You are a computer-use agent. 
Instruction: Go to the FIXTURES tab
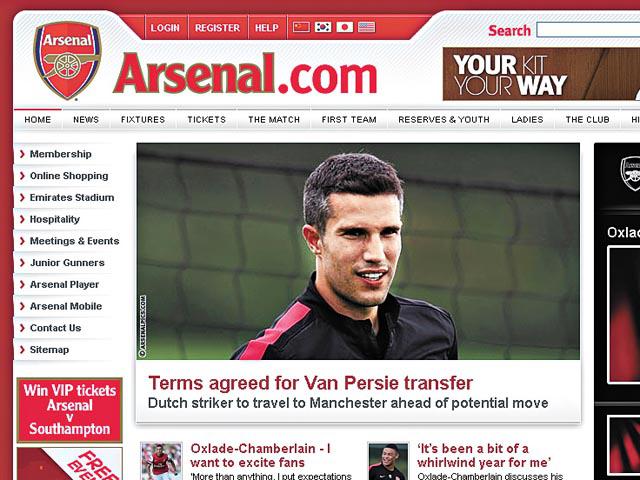(x=143, y=120)
